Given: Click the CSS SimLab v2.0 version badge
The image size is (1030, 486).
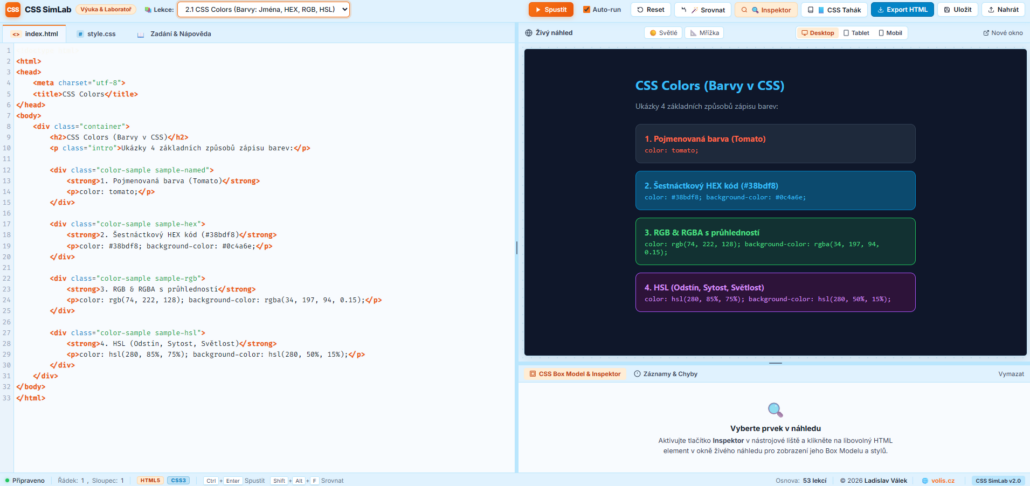Looking at the screenshot, I should click(998, 481).
